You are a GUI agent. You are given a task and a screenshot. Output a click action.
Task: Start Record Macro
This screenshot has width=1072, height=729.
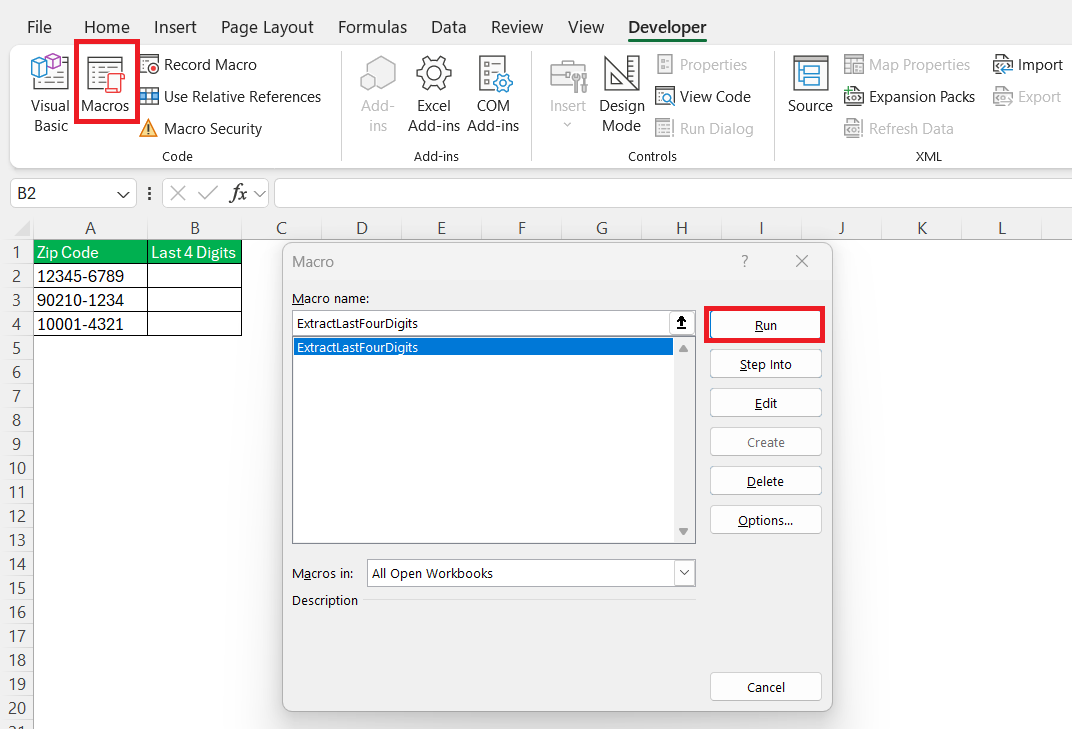199,65
